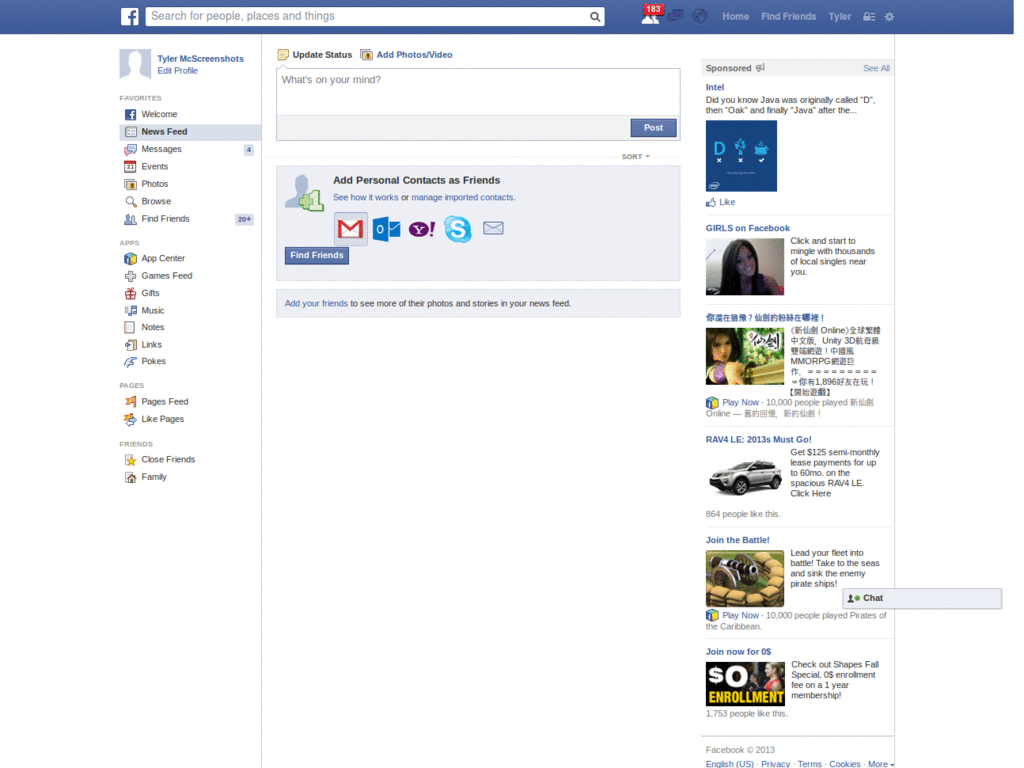Expand the More footer dropdown

pos(880,763)
